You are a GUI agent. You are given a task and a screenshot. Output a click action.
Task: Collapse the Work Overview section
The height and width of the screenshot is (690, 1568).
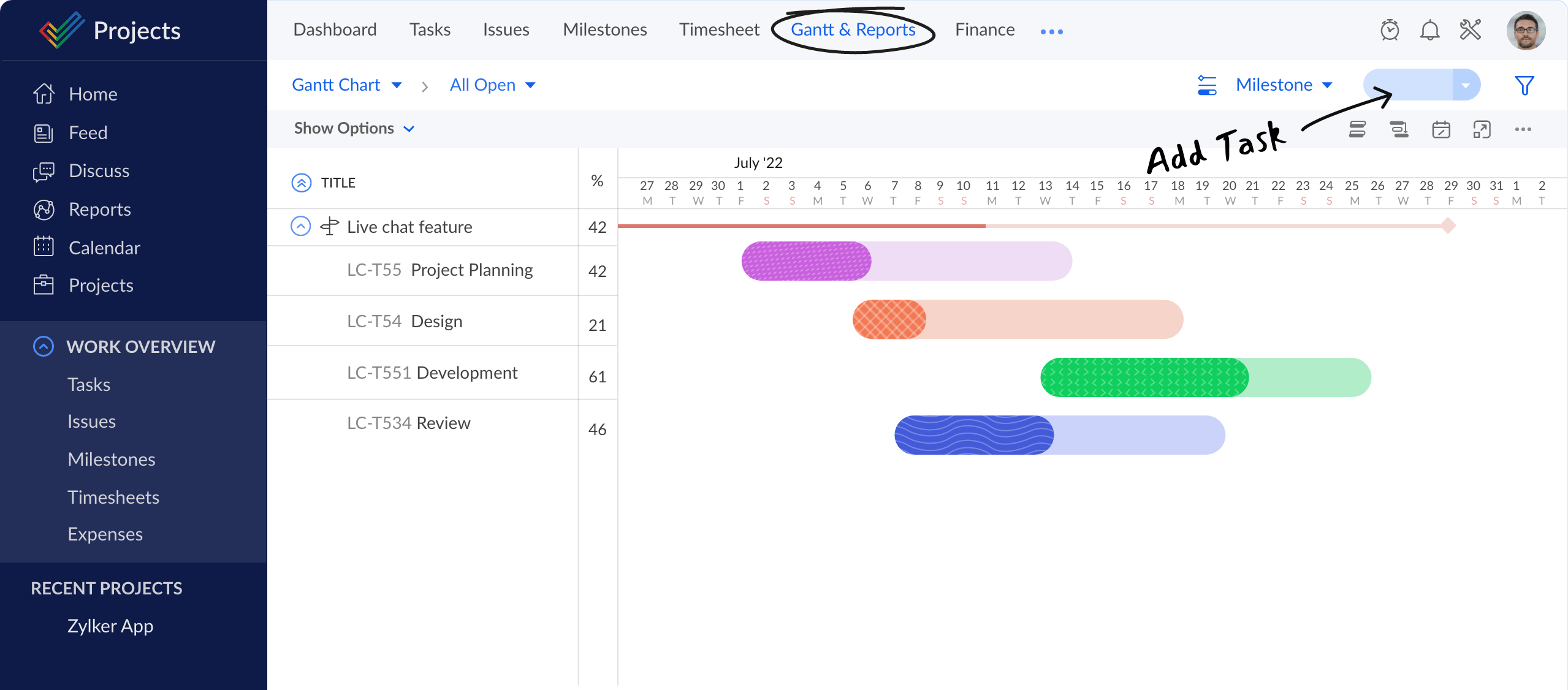(x=44, y=346)
